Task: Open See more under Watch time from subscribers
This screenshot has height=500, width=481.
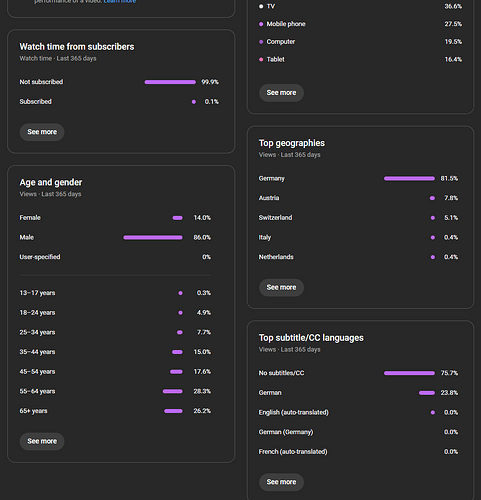Action: click(42, 132)
